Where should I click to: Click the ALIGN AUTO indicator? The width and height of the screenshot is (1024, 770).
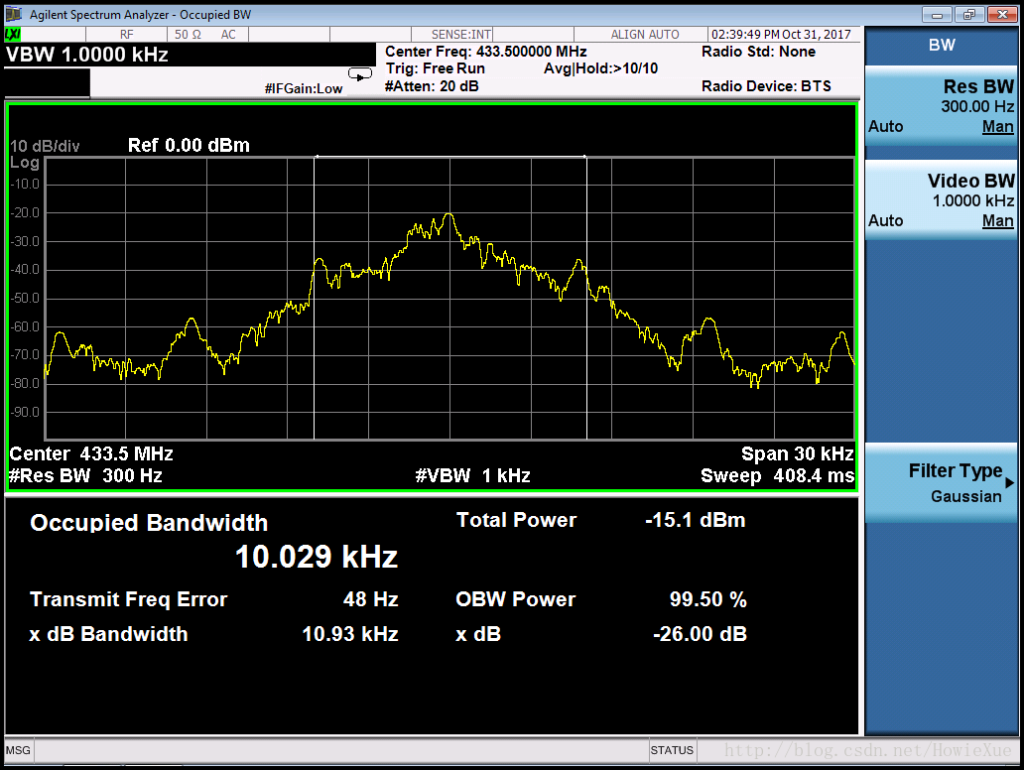coord(645,35)
